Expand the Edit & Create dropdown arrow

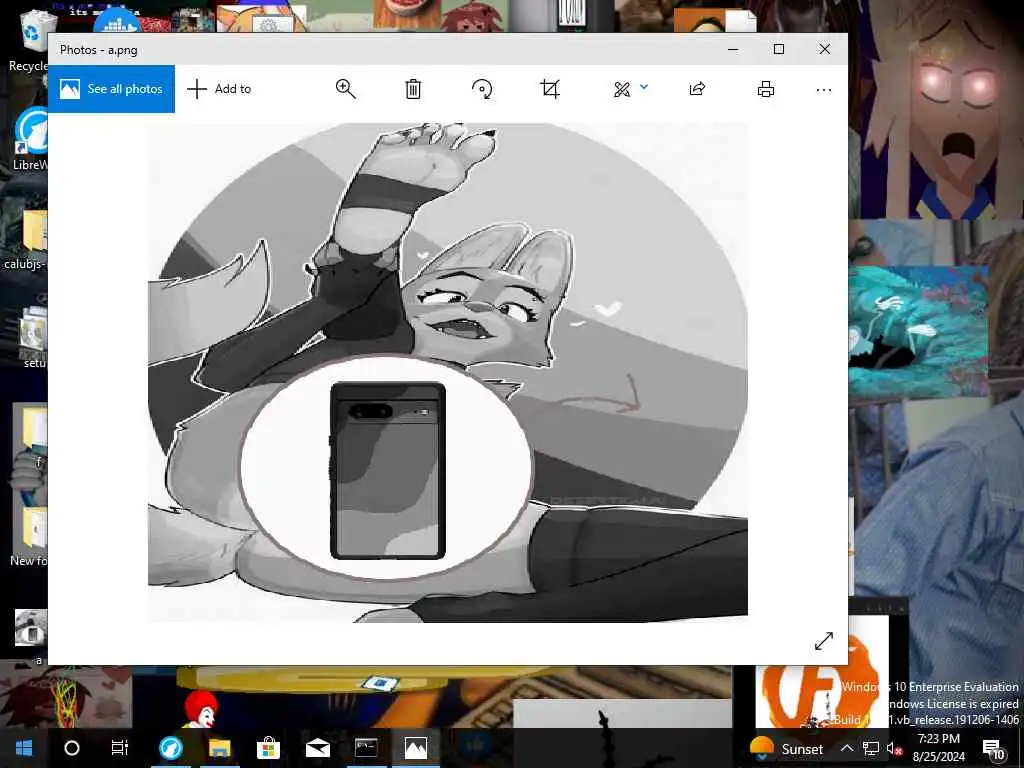click(644, 87)
